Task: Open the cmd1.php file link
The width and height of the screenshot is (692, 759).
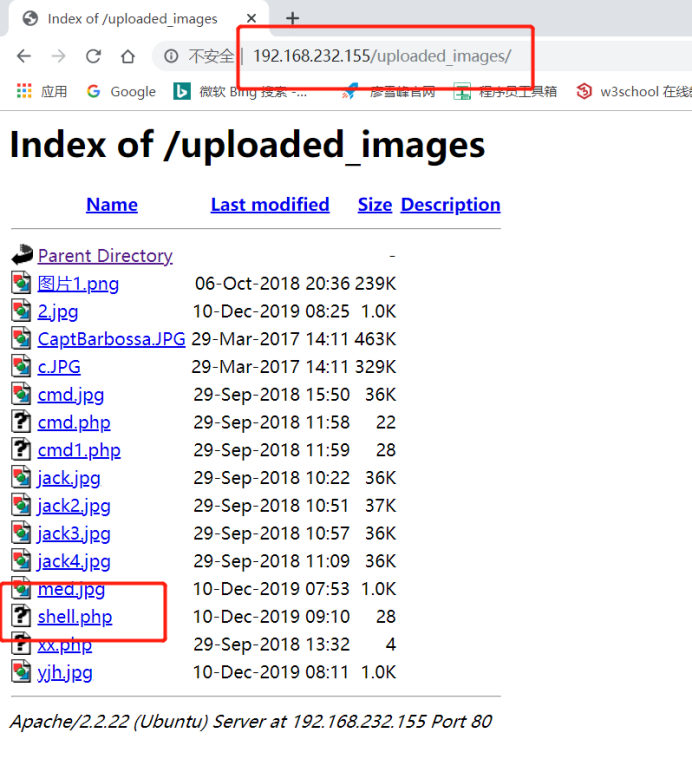Action: point(79,450)
